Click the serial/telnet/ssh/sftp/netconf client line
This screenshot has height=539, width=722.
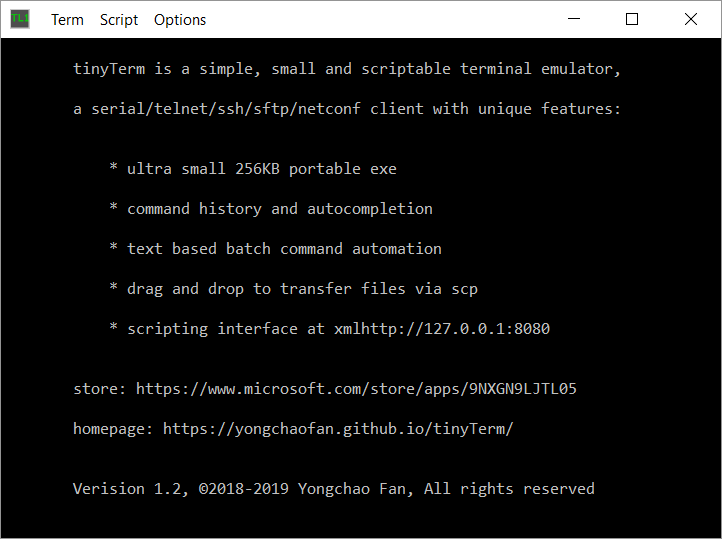pyautogui.click(x=347, y=109)
